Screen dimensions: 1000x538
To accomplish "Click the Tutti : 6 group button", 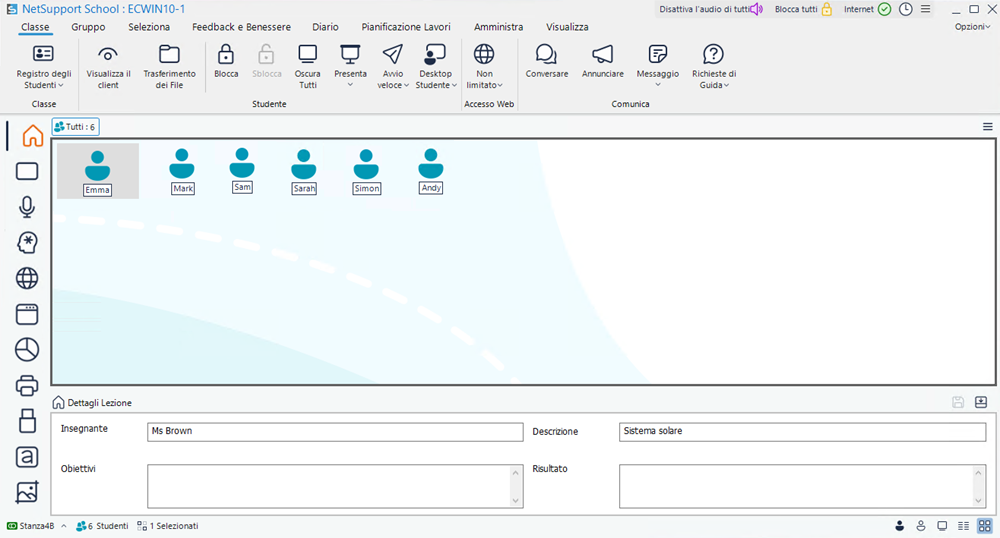I will (x=75, y=127).
